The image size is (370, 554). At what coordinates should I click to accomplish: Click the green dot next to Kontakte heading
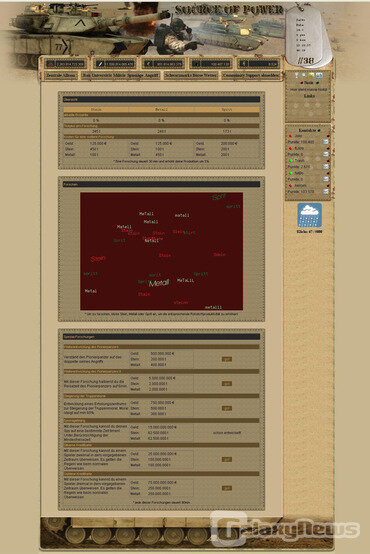pos(319,130)
